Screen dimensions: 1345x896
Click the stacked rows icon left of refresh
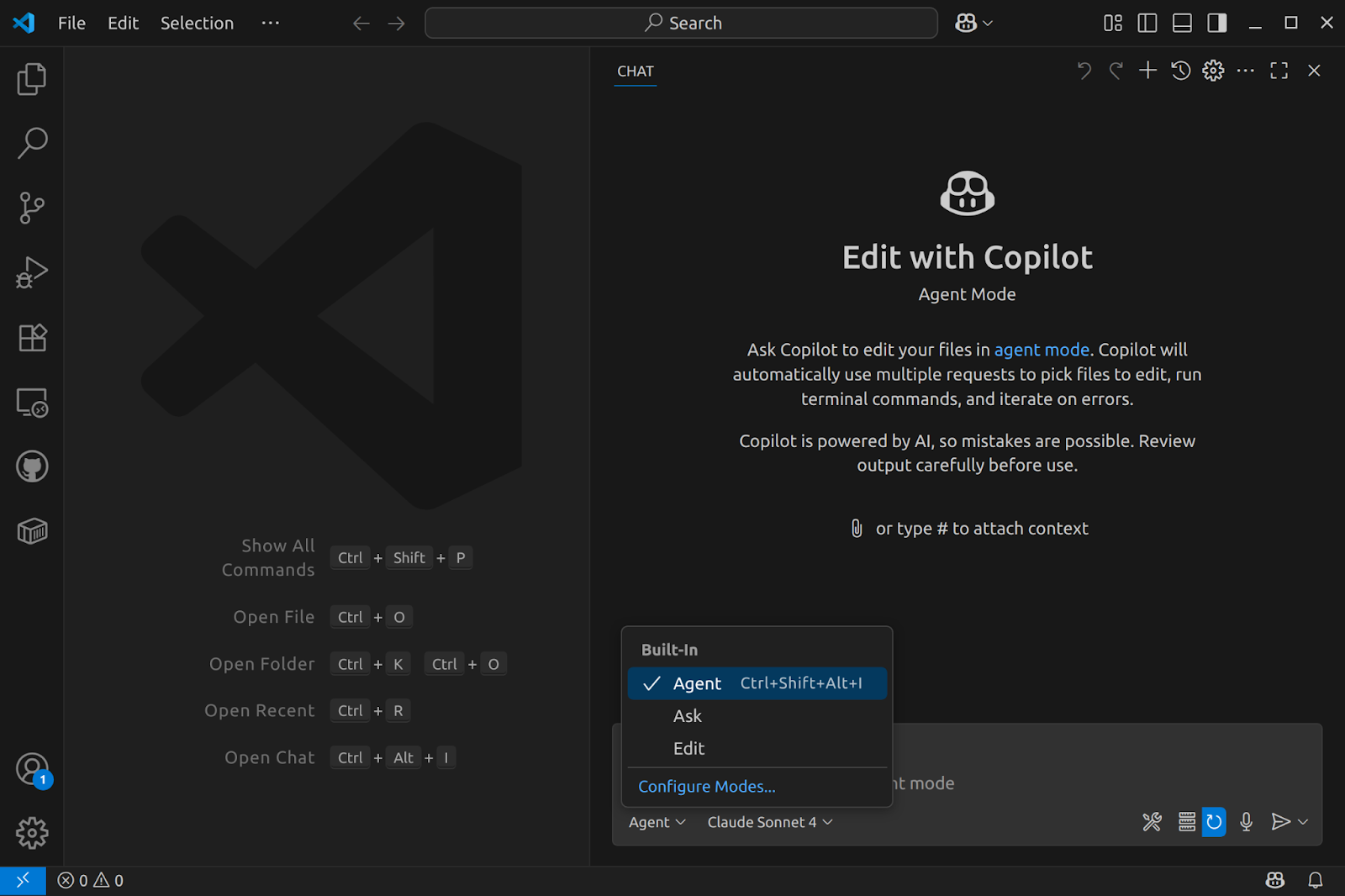(1187, 821)
